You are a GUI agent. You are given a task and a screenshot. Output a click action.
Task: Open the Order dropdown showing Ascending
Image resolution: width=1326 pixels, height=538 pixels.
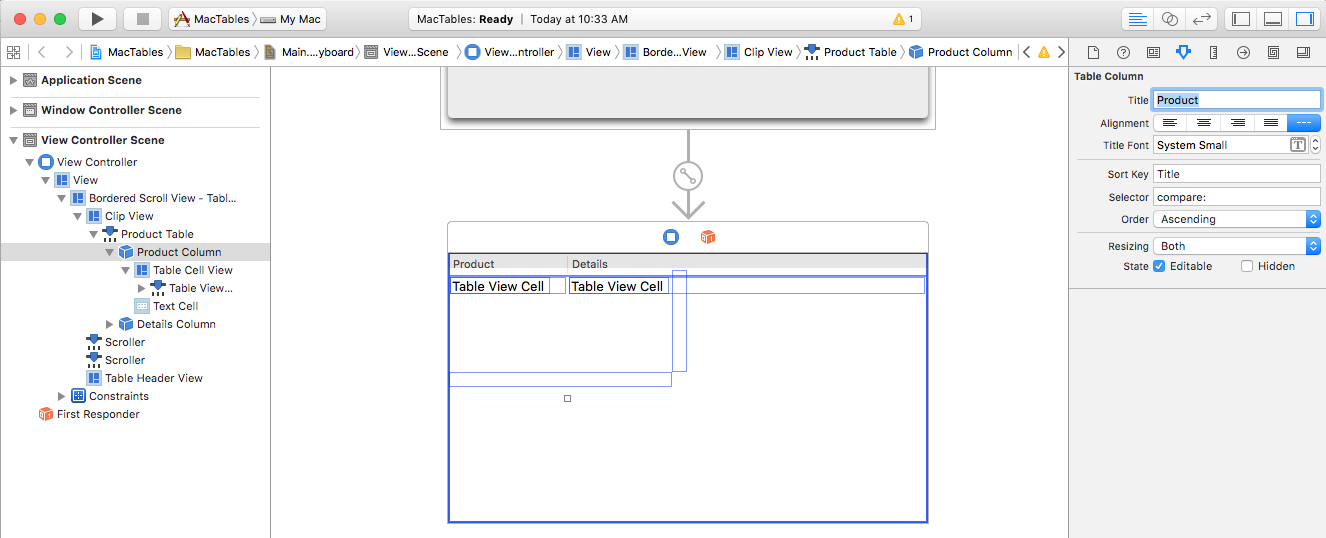click(x=1237, y=219)
